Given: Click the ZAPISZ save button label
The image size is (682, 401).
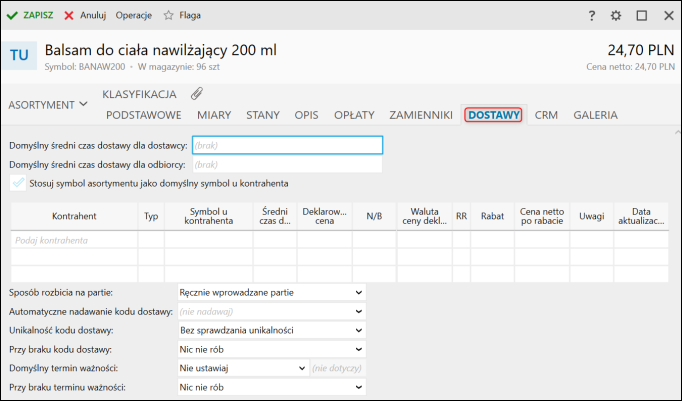Looking at the screenshot, I should 38,15.
